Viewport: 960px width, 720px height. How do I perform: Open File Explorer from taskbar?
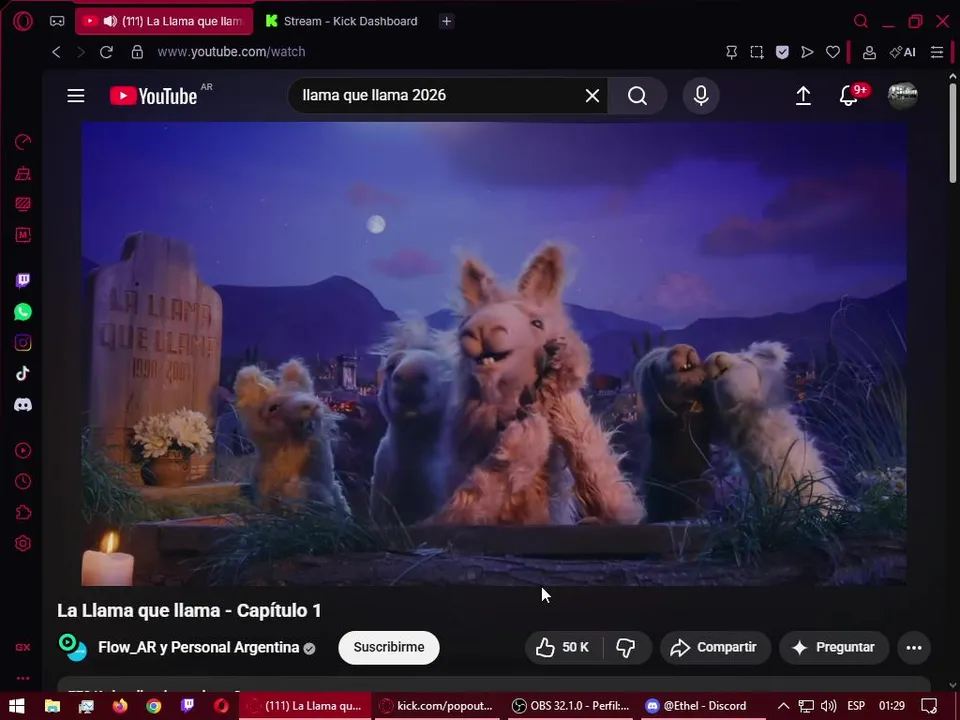click(x=53, y=706)
